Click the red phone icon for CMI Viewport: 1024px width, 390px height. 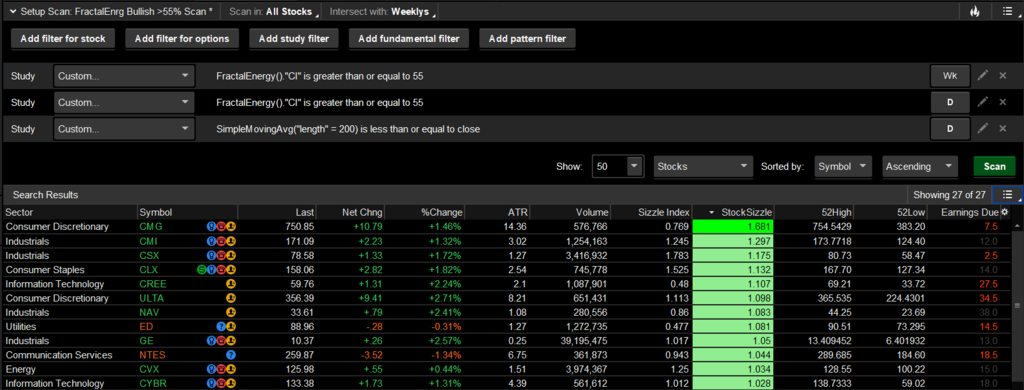click(221, 241)
